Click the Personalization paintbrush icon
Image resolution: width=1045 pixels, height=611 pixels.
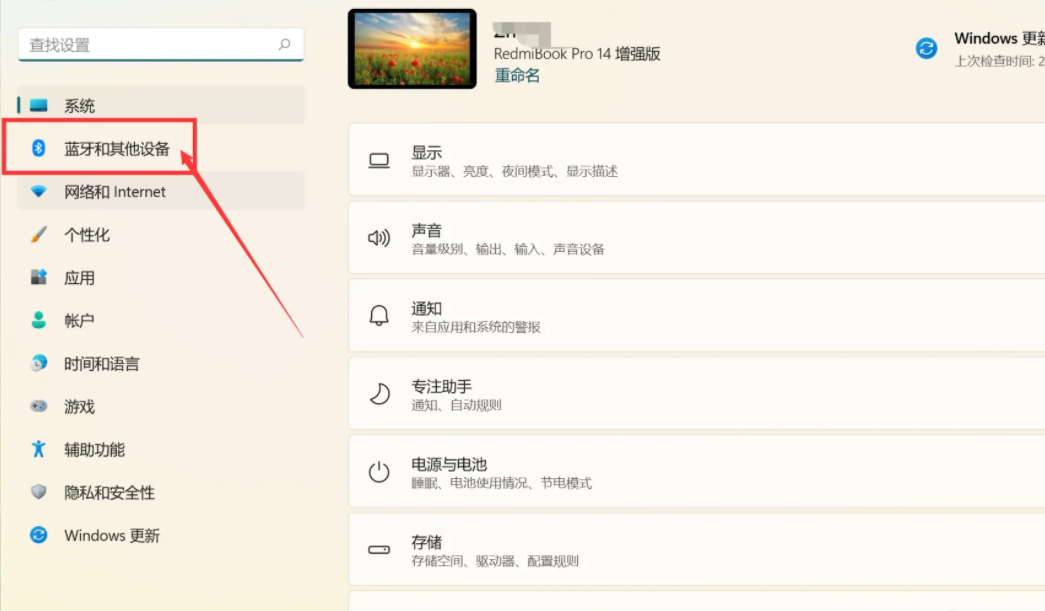39,235
